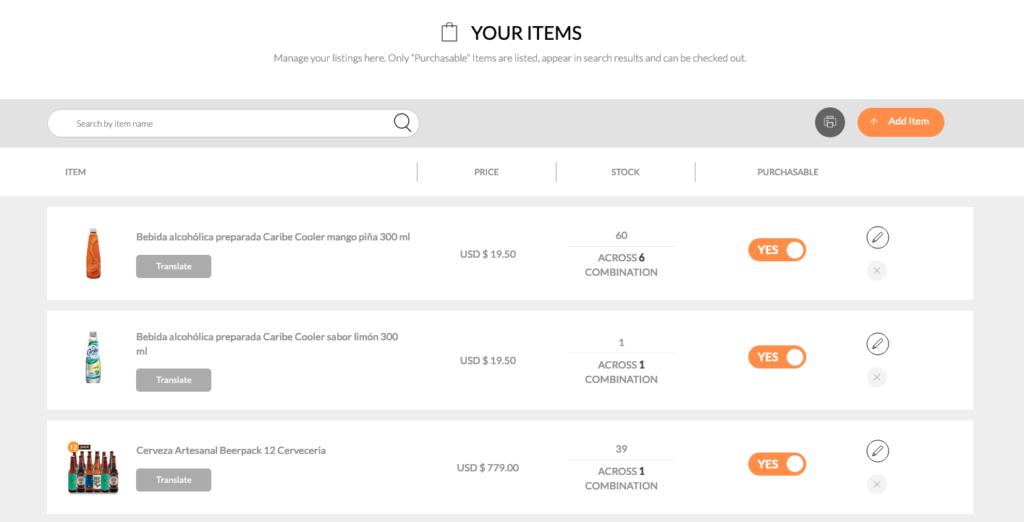Image resolution: width=1024 pixels, height=522 pixels.
Task: Click the Caribe Cooler mango piña bottle thumbnail
Action: [92, 253]
